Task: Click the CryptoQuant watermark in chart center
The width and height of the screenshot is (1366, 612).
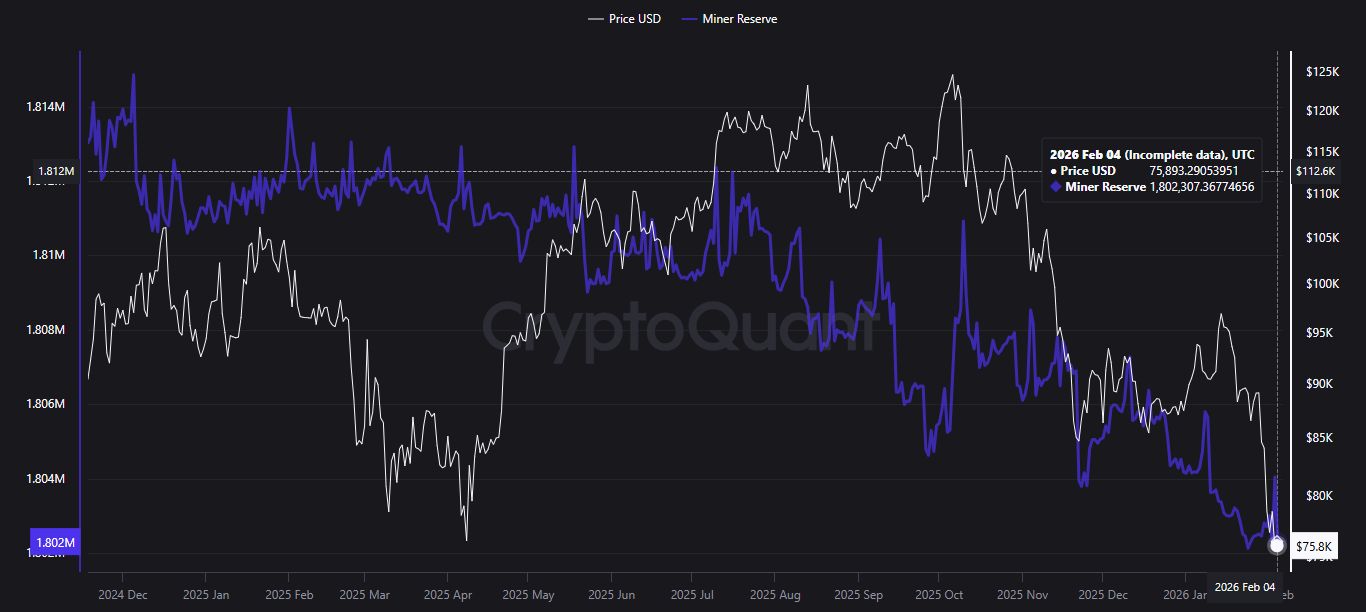Action: point(681,327)
